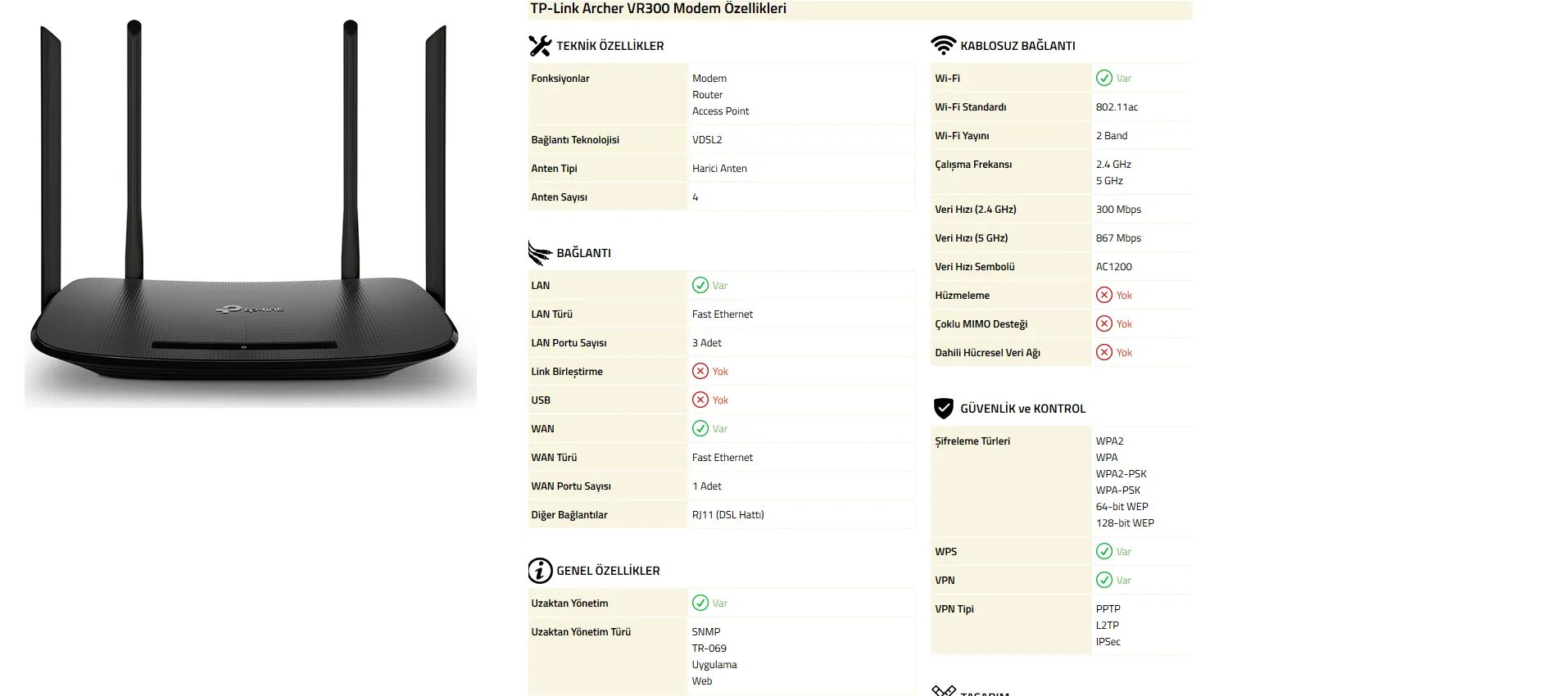The width and height of the screenshot is (1568, 696).
Task: Click the VDSL2 value
Action: [707, 140]
